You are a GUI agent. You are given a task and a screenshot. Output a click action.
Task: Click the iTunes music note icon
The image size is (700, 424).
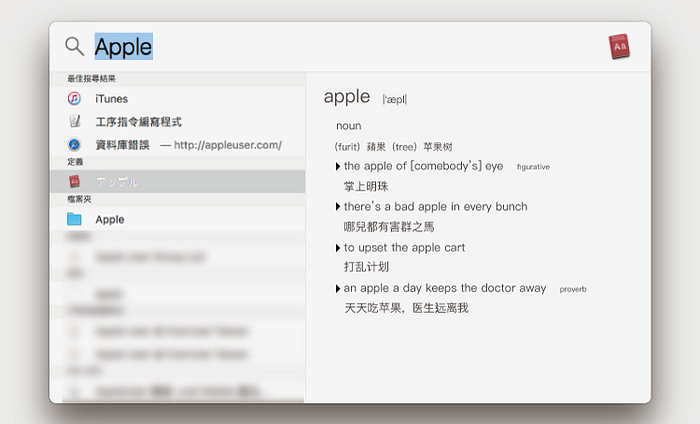(74, 98)
